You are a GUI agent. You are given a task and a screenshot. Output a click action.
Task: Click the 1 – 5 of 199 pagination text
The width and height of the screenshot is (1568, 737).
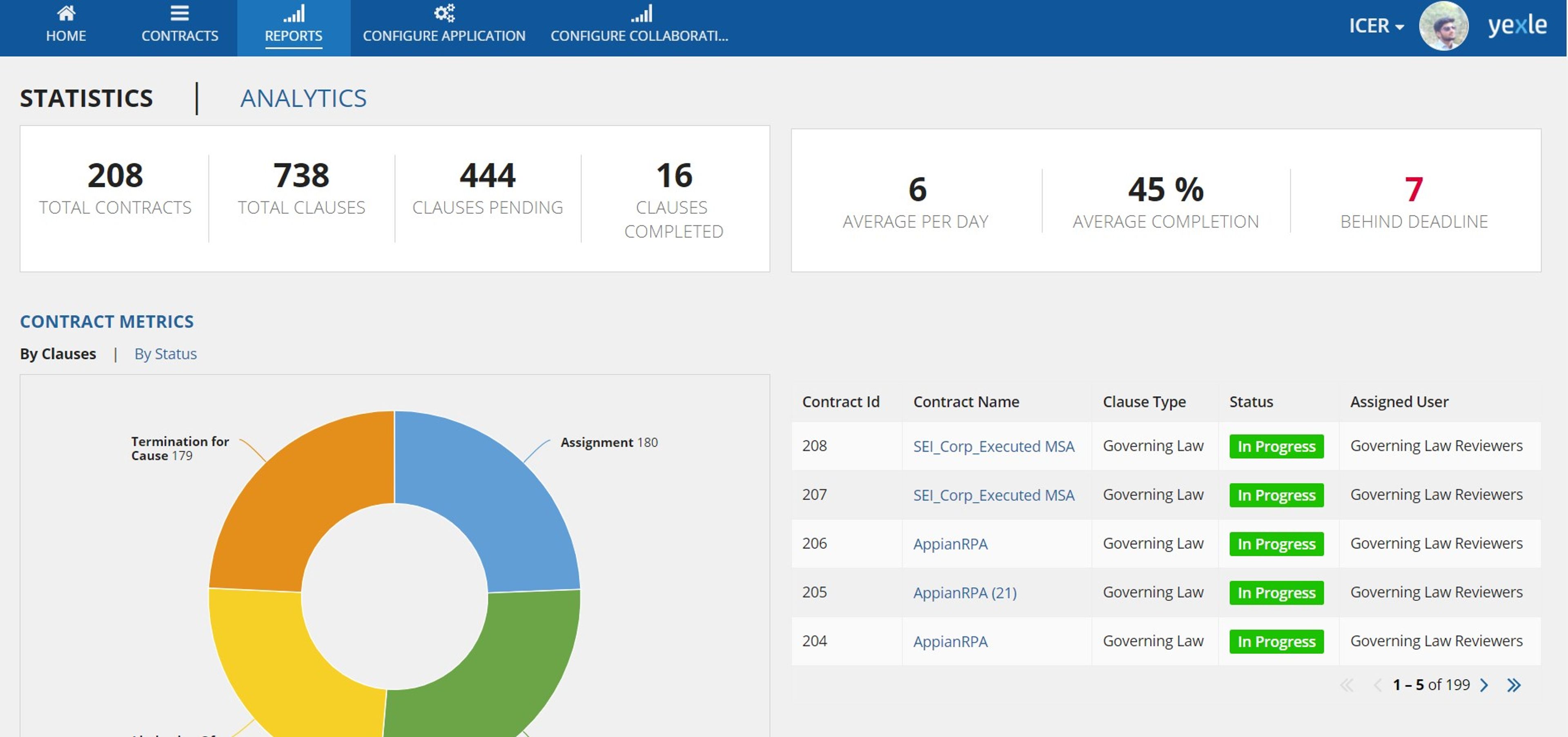(1431, 685)
